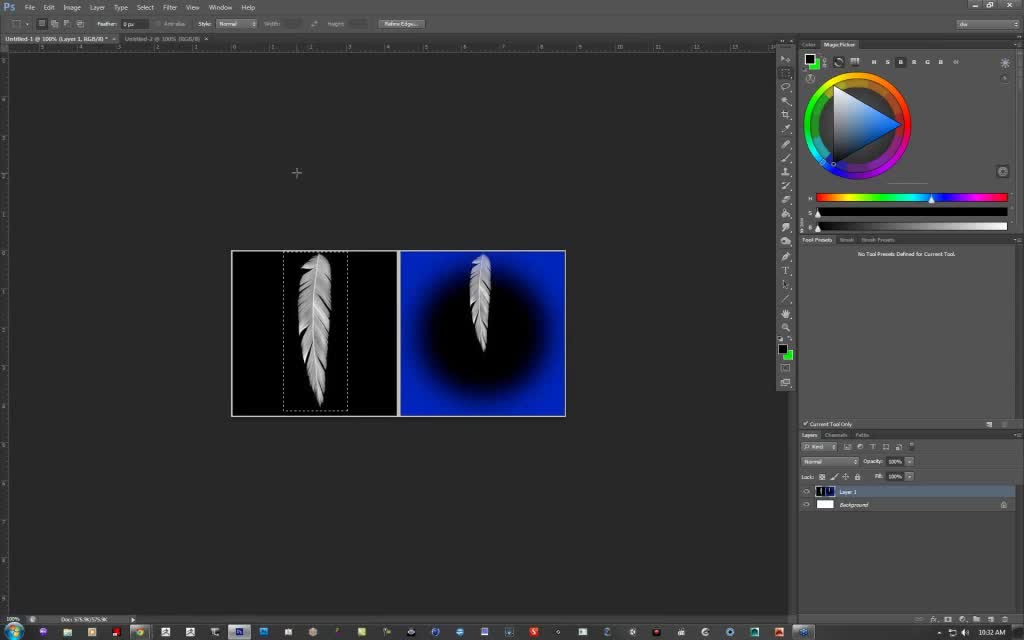Screen dimensions: 1024x640
Task: Select the Zoom tool
Action: tap(786, 327)
